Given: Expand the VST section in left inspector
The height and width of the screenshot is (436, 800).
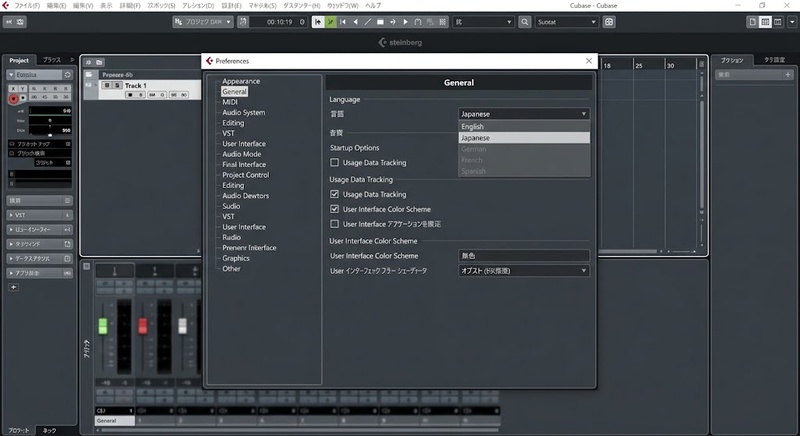Looking at the screenshot, I should tap(39, 215).
